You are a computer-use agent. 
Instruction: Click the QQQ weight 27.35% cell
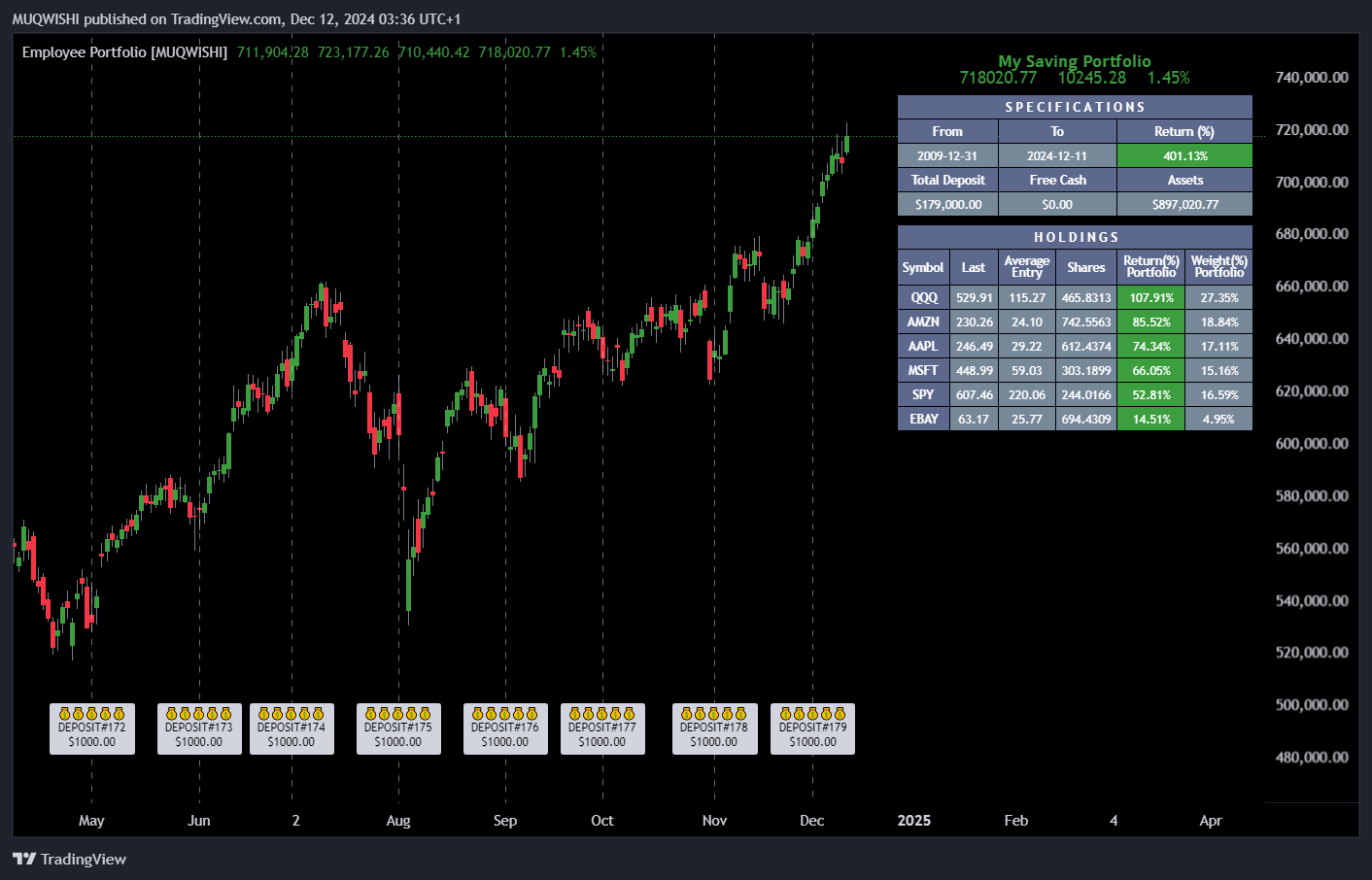1218,297
